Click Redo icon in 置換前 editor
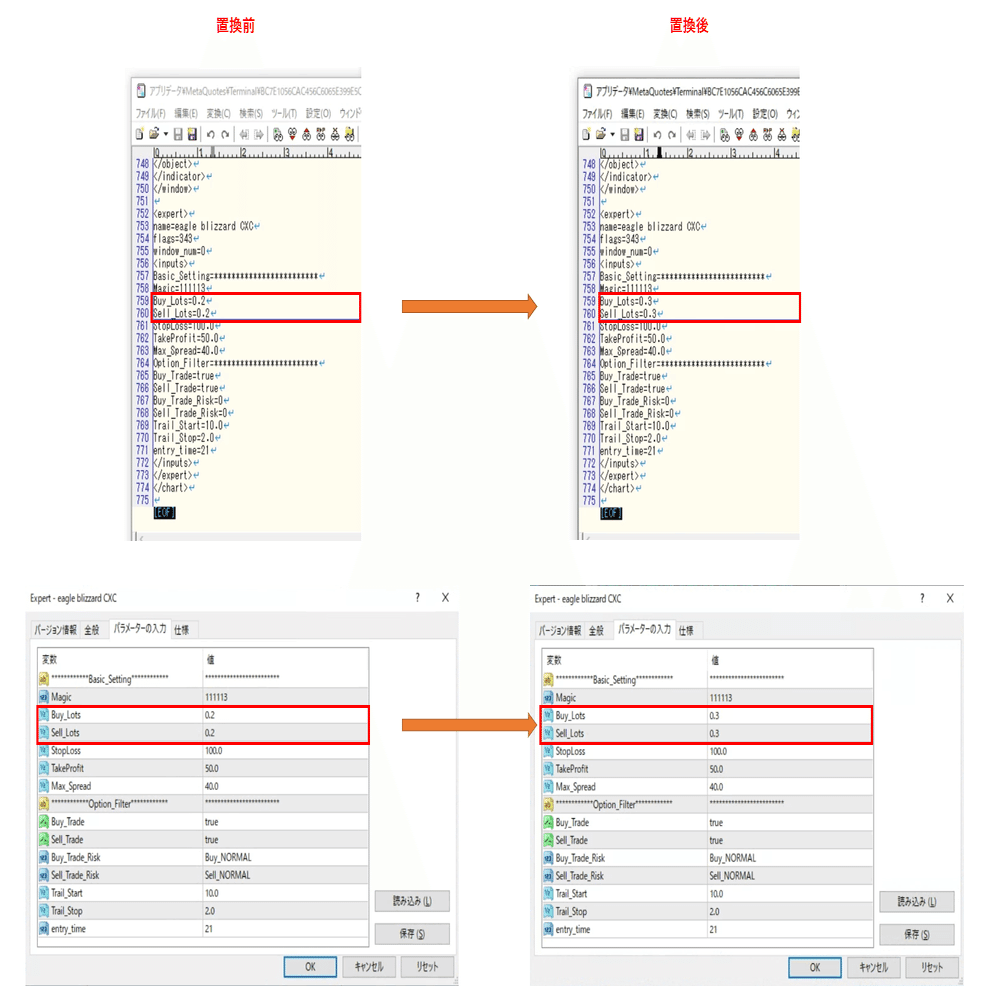1001x1001 pixels. point(225,134)
